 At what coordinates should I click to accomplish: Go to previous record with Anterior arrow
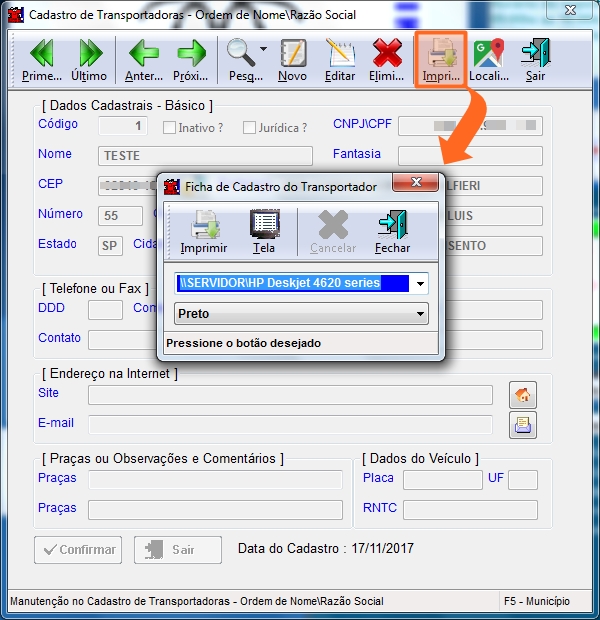144,59
